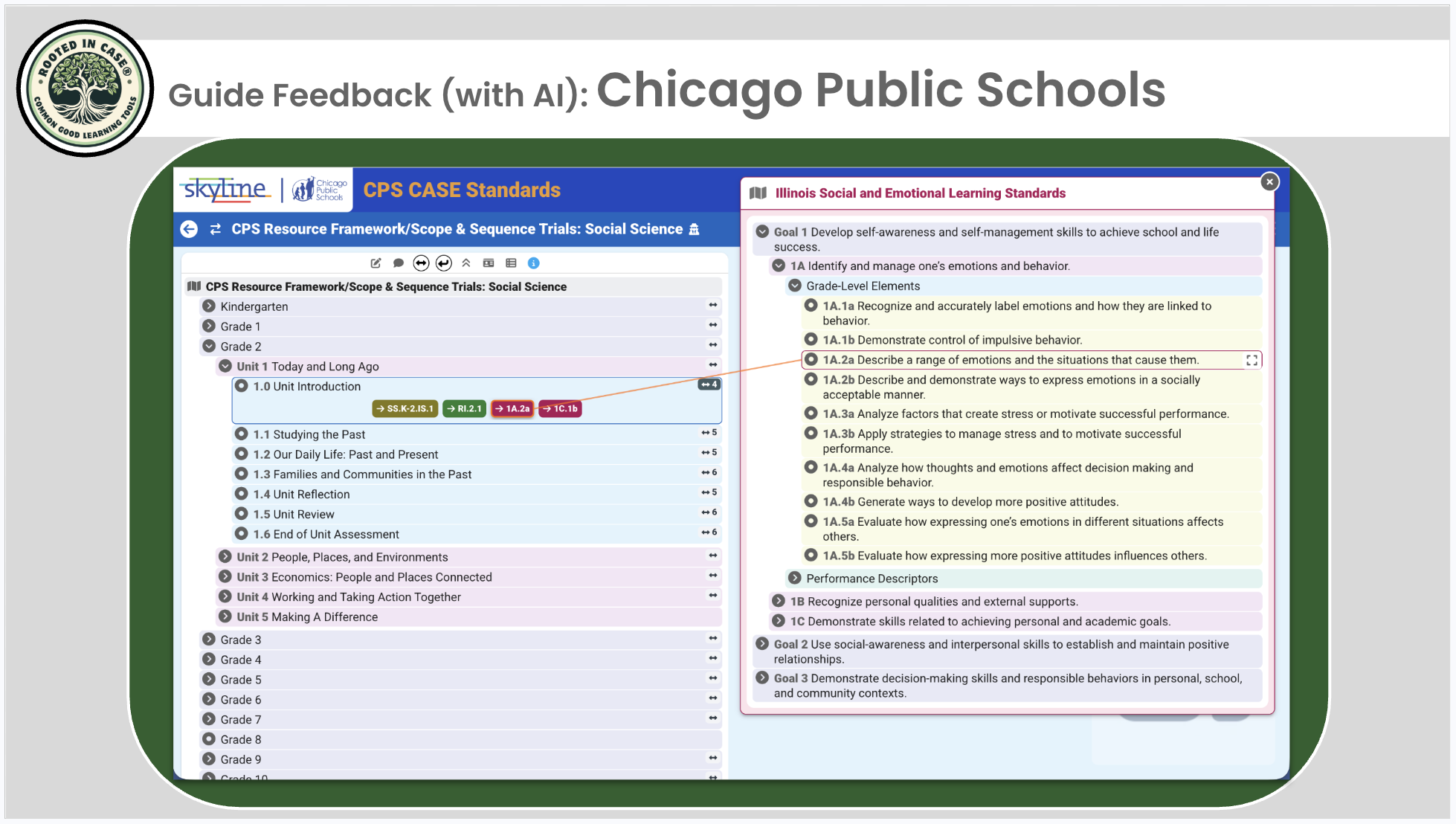Open comments with the speech bubble icon

click(399, 263)
